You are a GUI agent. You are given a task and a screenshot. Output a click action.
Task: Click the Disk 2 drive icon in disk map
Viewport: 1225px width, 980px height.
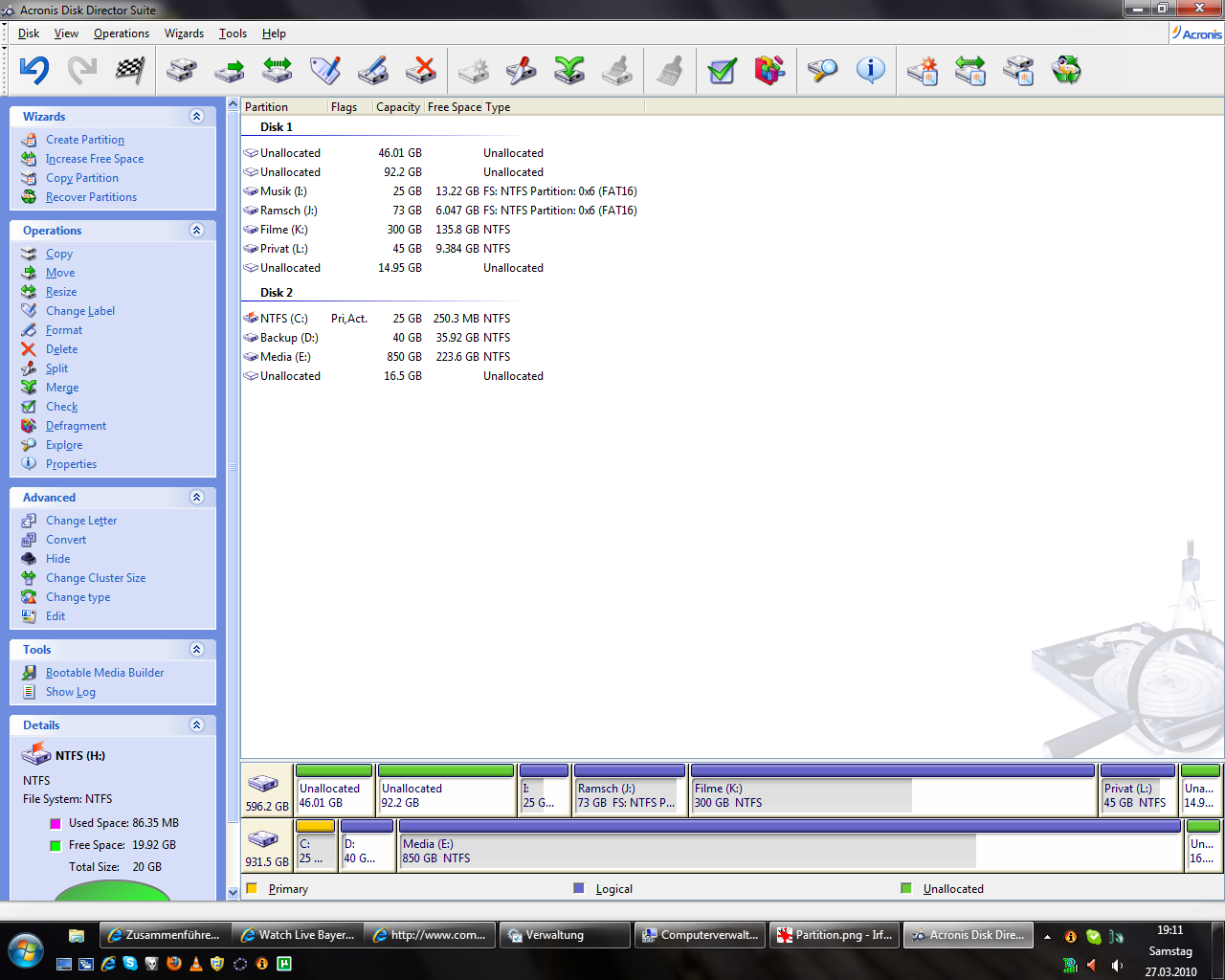(262, 838)
